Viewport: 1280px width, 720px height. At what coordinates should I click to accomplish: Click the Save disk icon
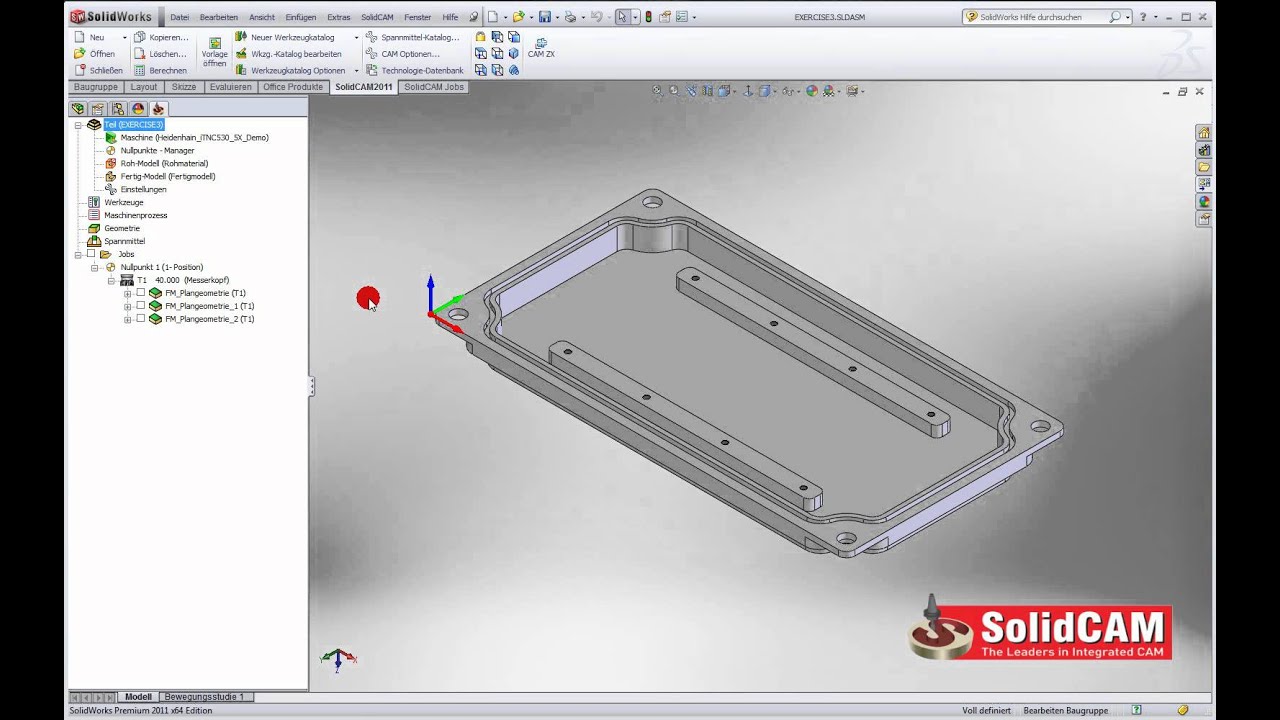pyautogui.click(x=545, y=17)
